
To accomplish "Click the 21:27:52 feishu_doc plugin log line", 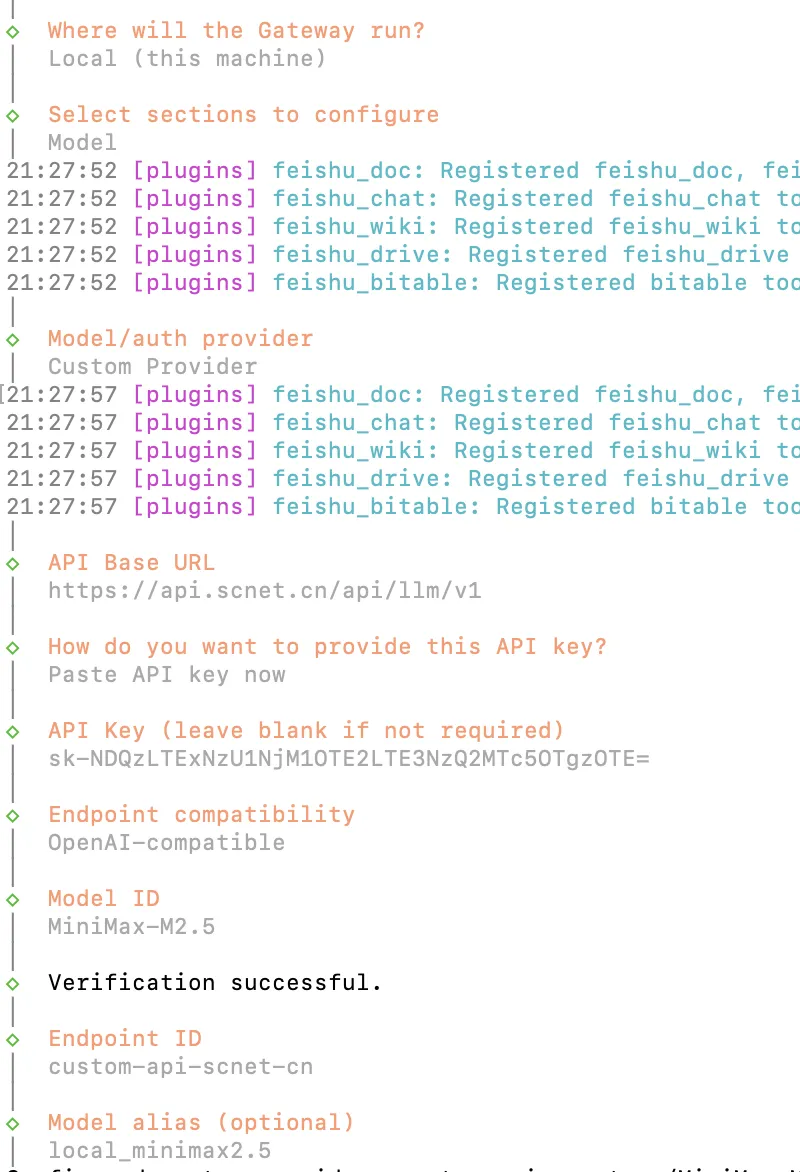I will point(400,171).
